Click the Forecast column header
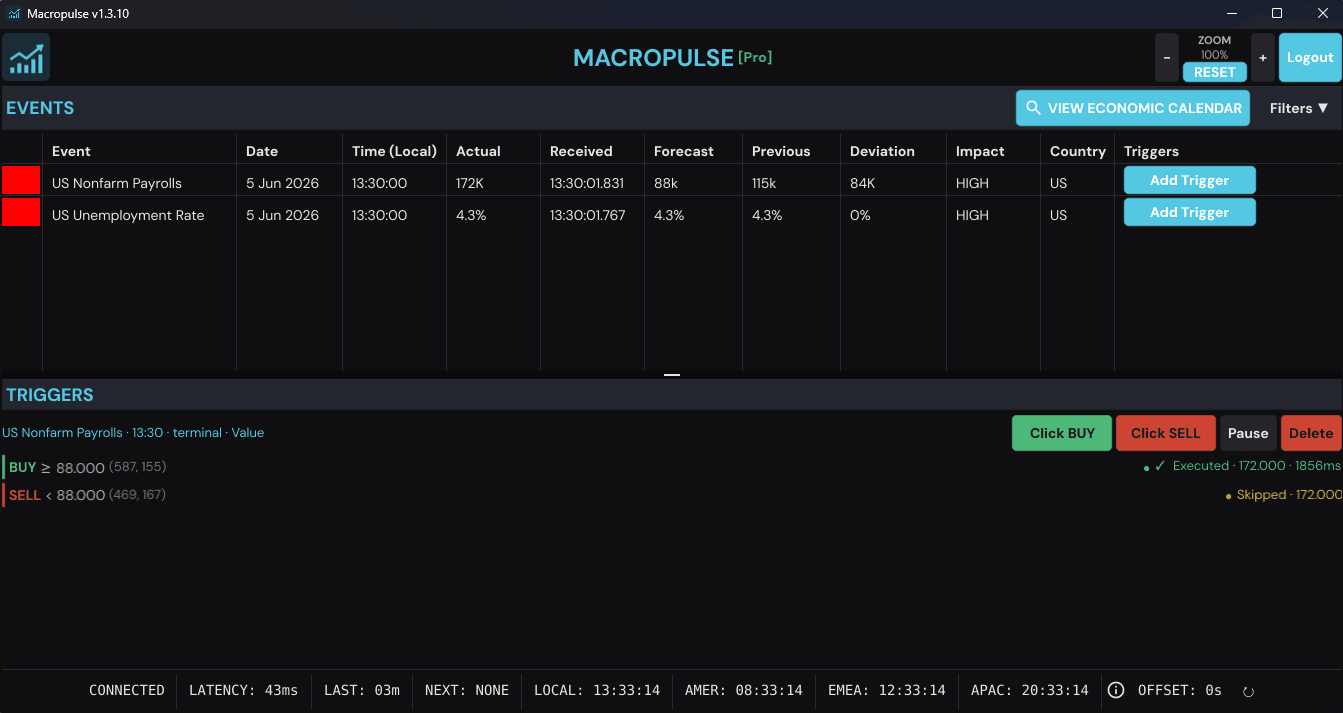This screenshot has width=1343, height=713. coord(684,151)
